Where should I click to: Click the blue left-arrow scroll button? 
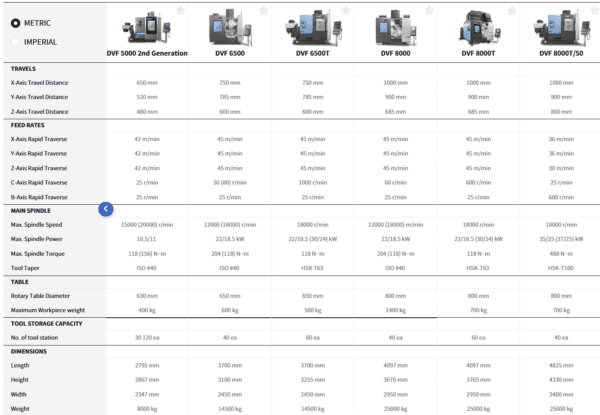pos(106,209)
